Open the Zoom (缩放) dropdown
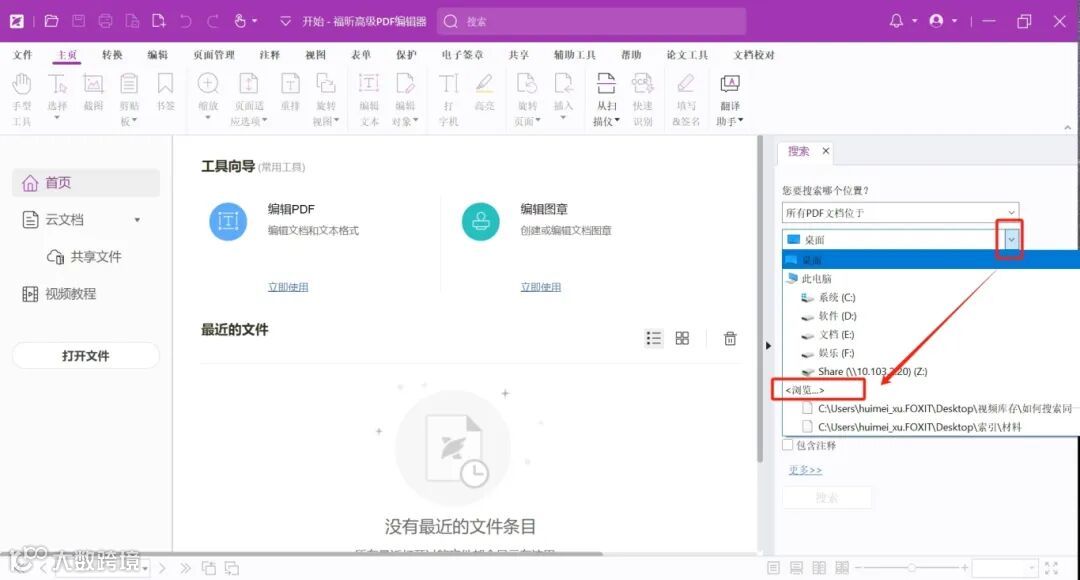 207,118
